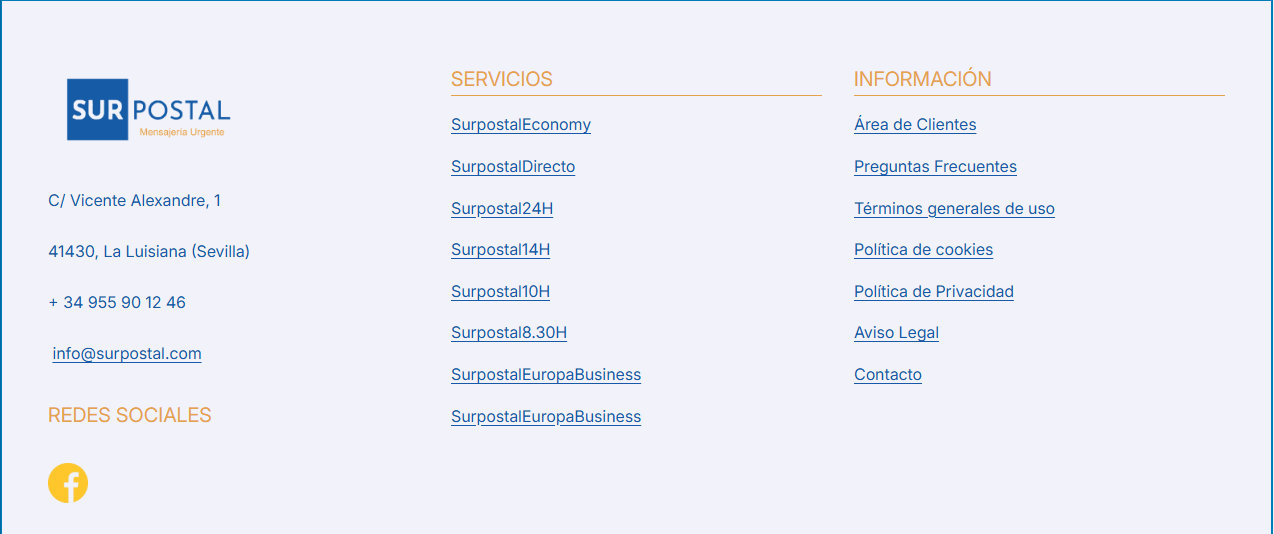Open Preguntas Frecuentes page
The width and height of the screenshot is (1274, 534).
935,167
